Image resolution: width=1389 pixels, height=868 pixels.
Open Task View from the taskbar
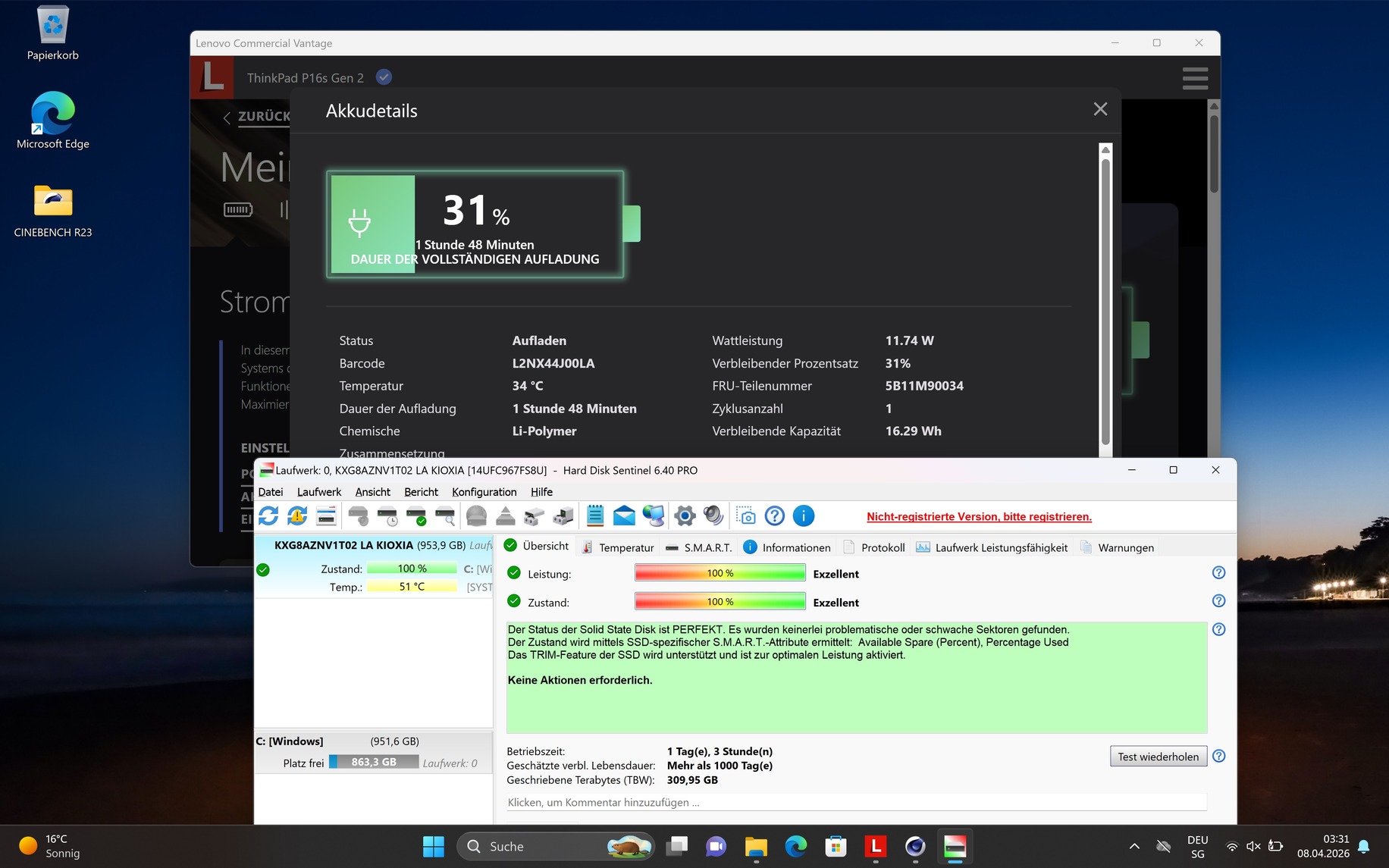[x=676, y=846]
